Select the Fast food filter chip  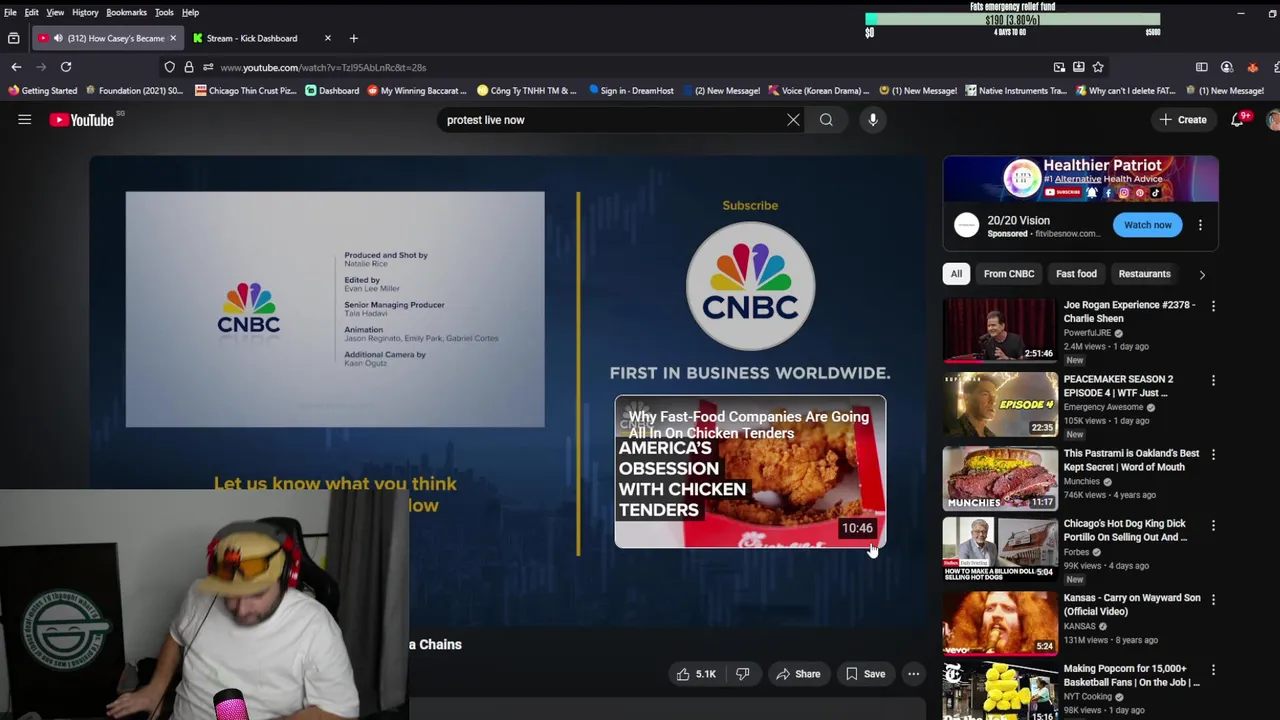tap(1076, 274)
